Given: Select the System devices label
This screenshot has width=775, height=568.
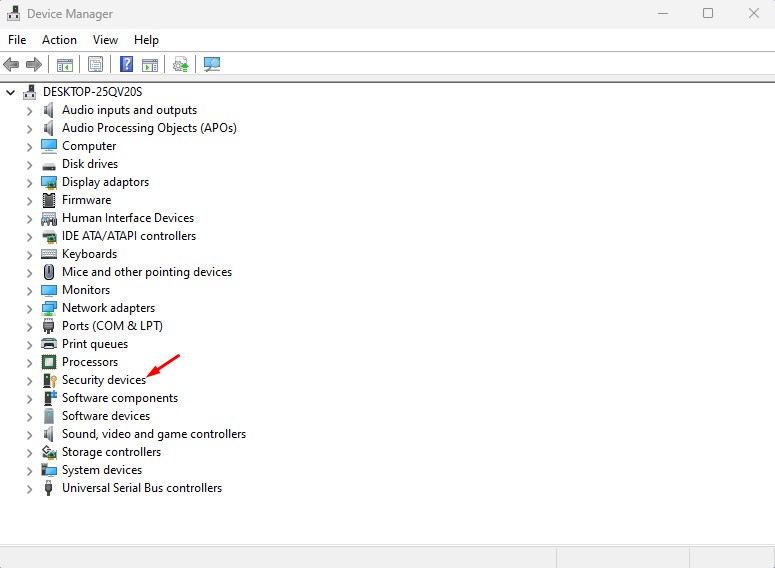Looking at the screenshot, I should [x=102, y=470].
